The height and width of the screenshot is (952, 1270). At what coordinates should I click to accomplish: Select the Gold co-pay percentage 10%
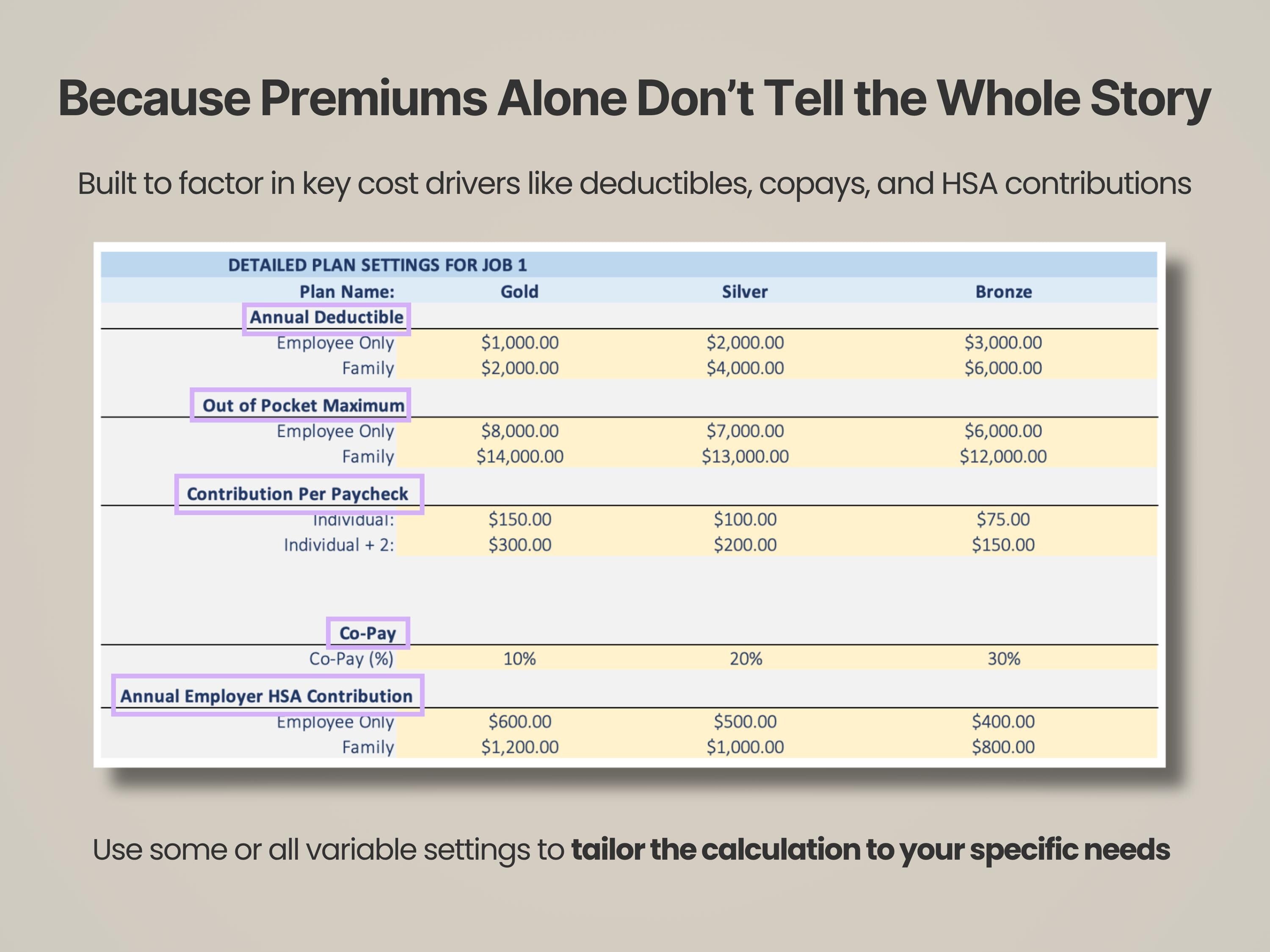coord(519,659)
